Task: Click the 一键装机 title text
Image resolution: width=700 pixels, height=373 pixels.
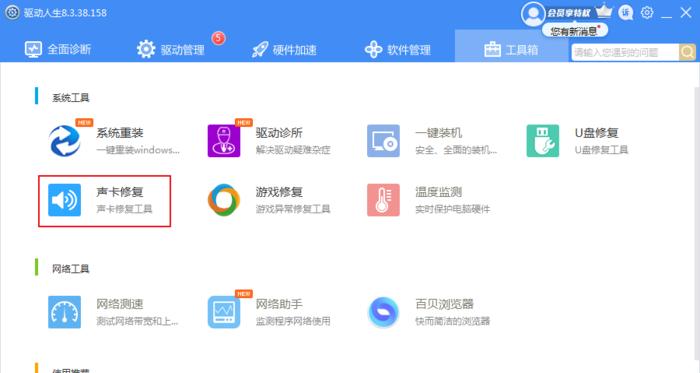Action: (438, 133)
